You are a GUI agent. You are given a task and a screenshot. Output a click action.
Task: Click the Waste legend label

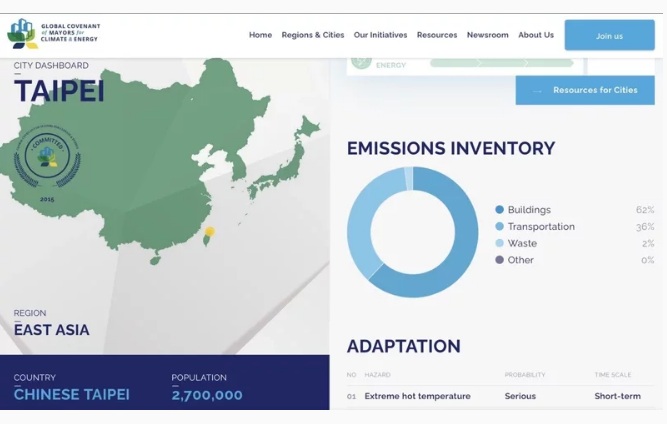pyautogui.click(x=522, y=243)
